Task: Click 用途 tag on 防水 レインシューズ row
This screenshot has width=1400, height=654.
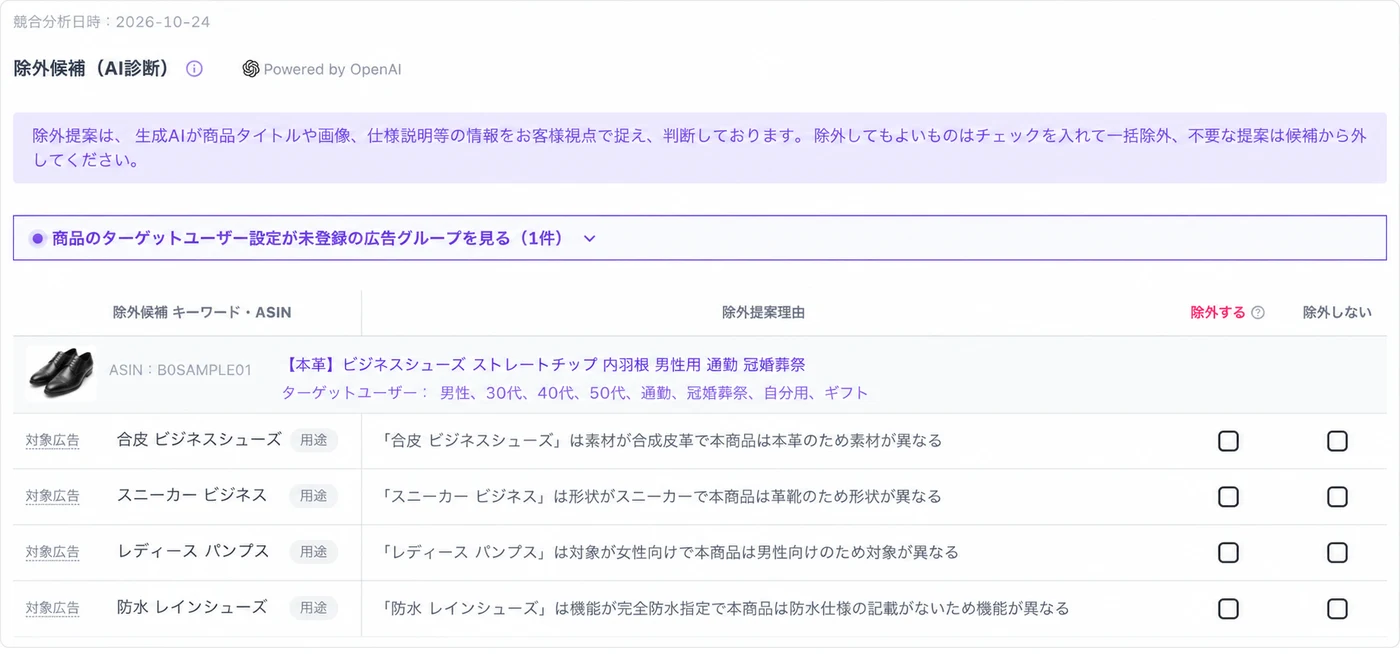Action: [314, 608]
